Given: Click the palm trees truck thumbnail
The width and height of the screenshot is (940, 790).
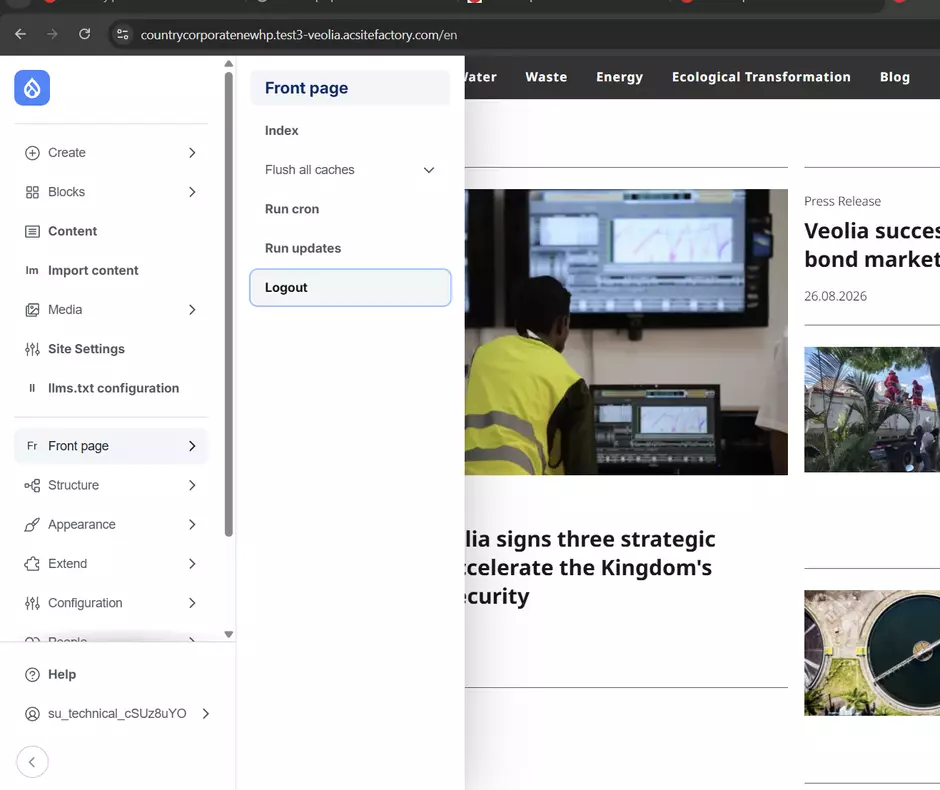Looking at the screenshot, I should [x=872, y=410].
